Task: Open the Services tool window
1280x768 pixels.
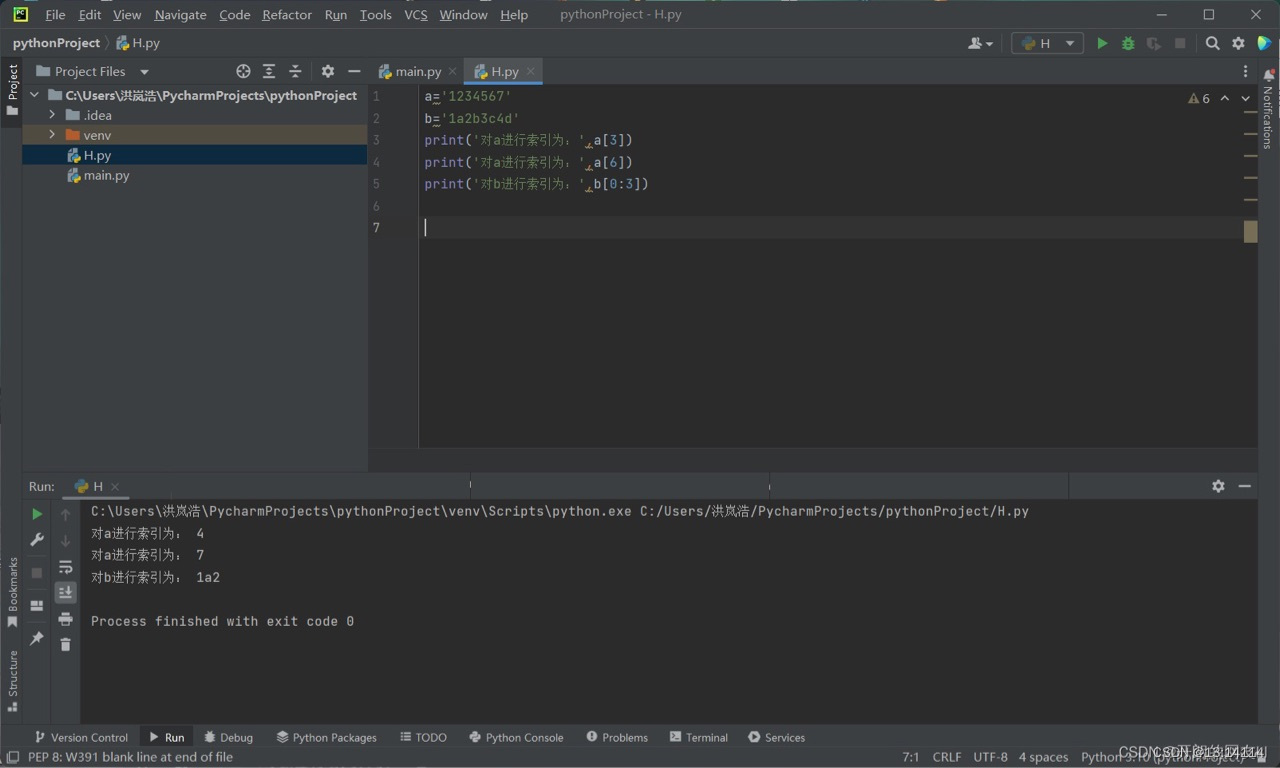Action: (x=776, y=737)
